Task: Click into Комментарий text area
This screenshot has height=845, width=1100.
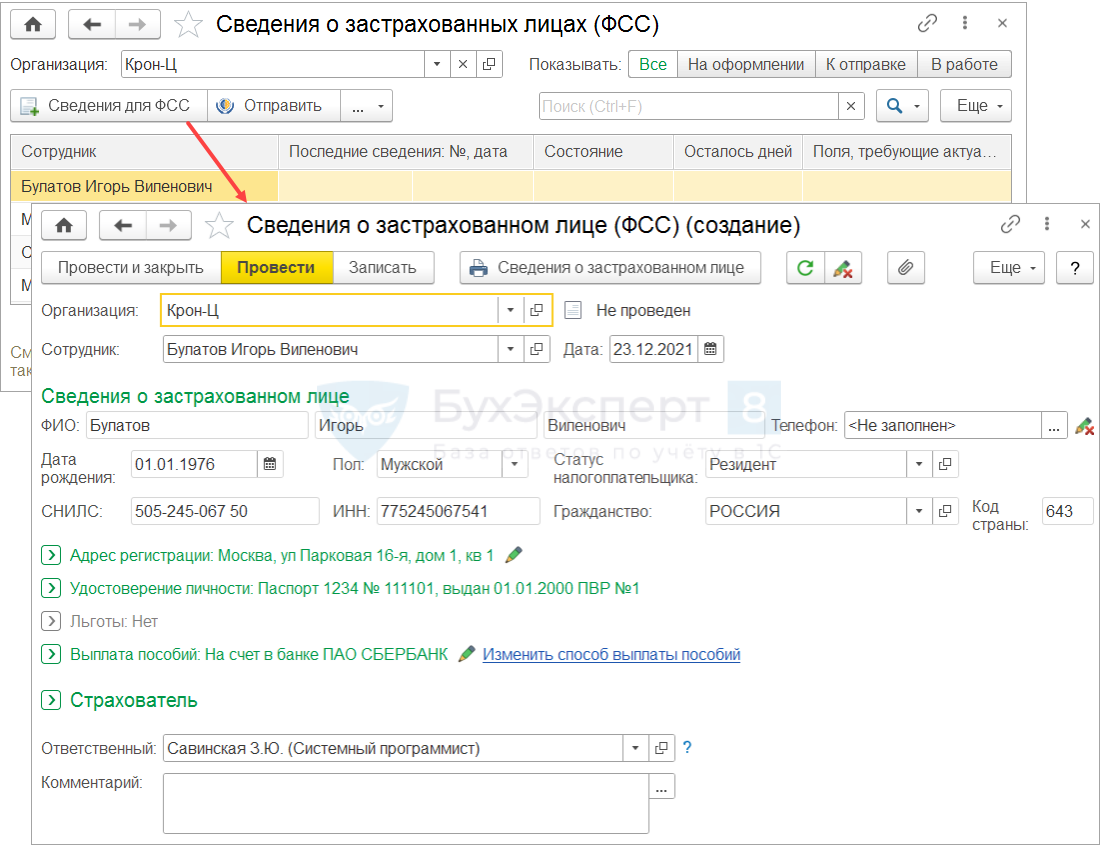Action: tap(406, 803)
